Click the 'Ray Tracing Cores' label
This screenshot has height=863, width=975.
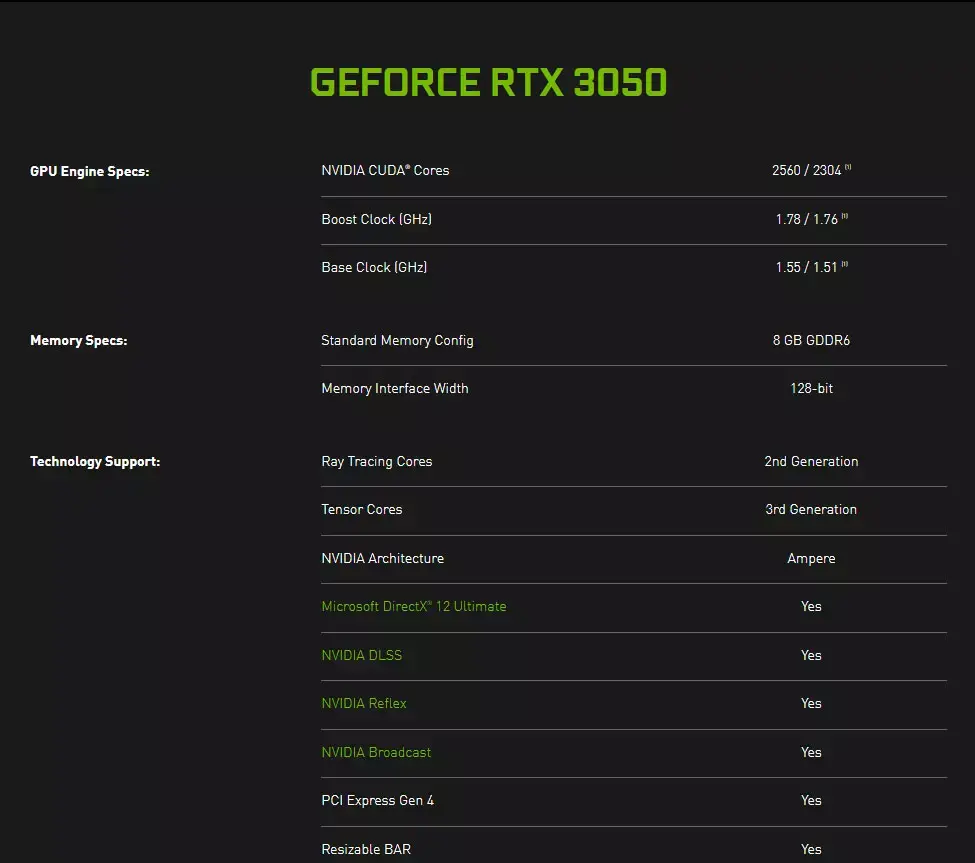tap(377, 461)
